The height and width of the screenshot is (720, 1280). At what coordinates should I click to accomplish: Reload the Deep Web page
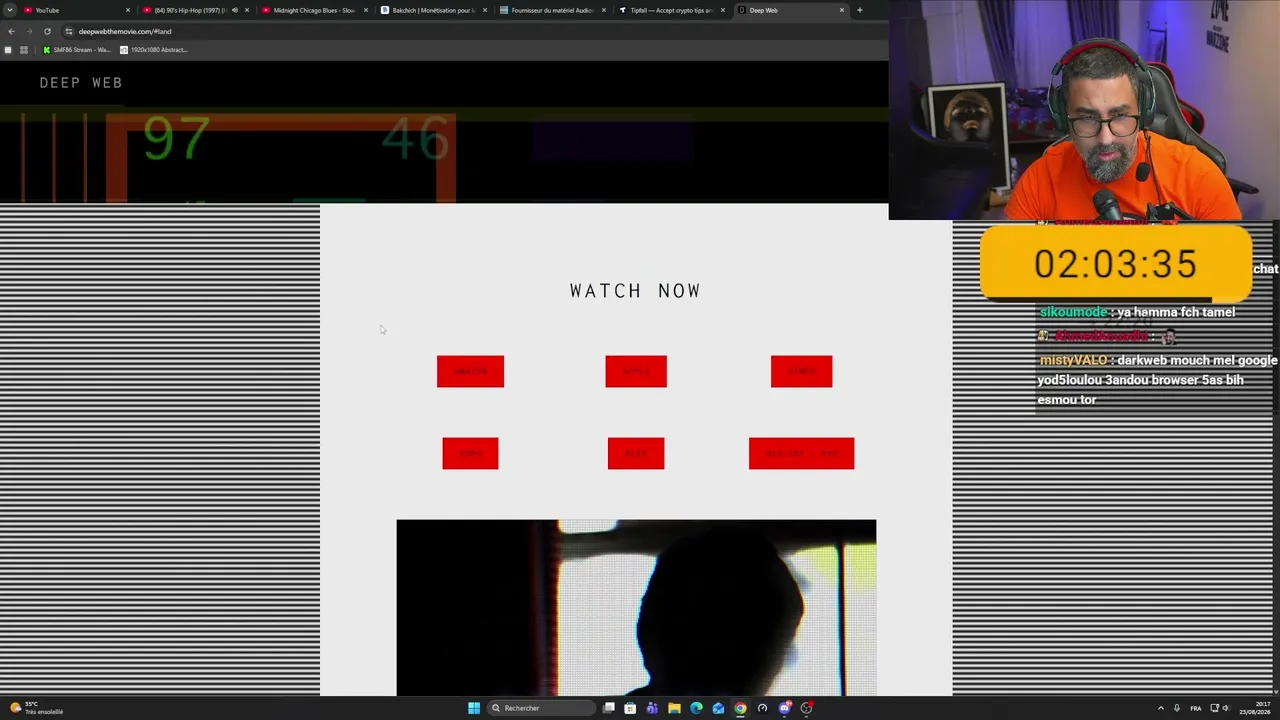pos(47,31)
